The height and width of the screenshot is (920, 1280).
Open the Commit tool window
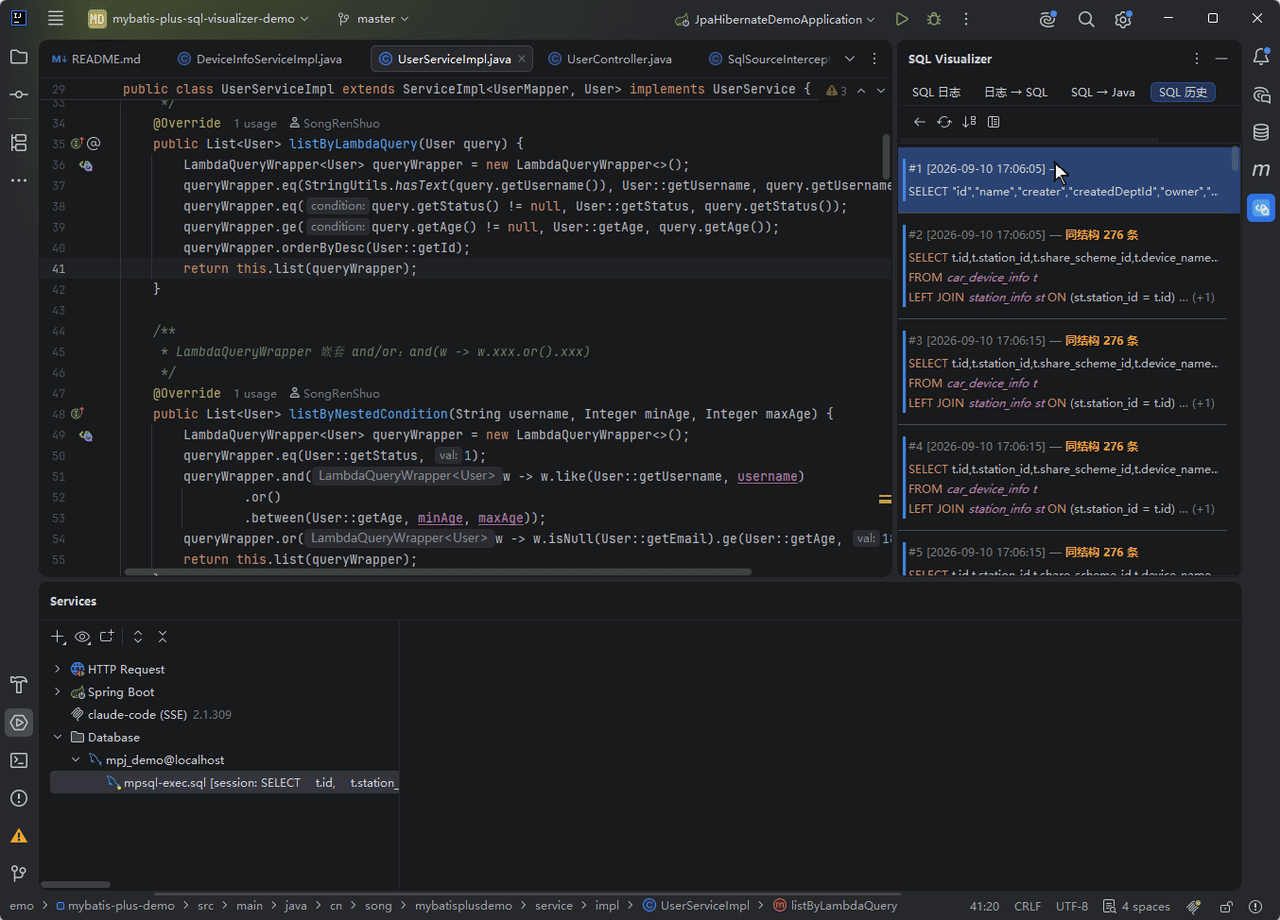click(19, 94)
